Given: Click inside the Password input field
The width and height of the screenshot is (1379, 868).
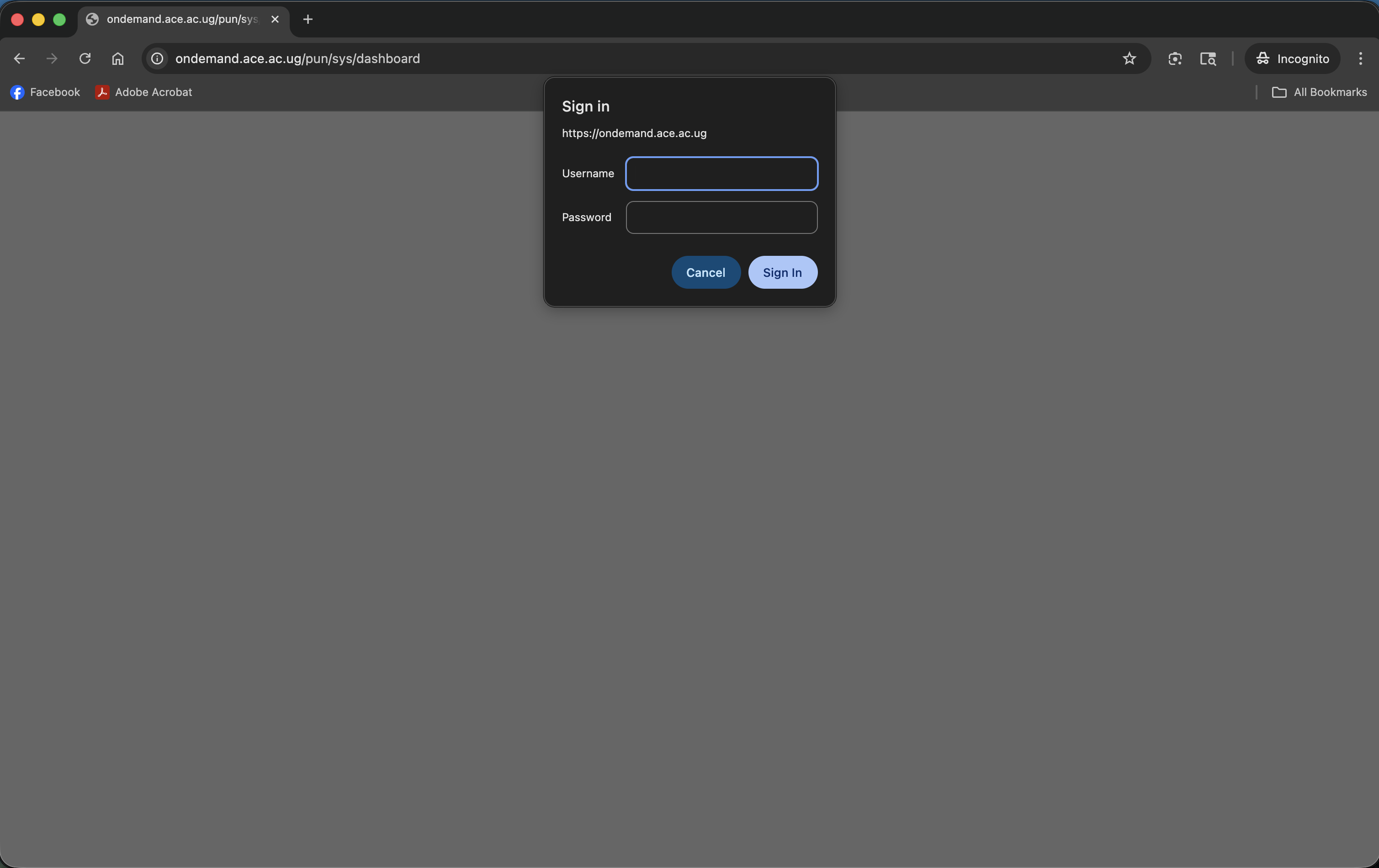Looking at the screenshot, I should 721,217.
